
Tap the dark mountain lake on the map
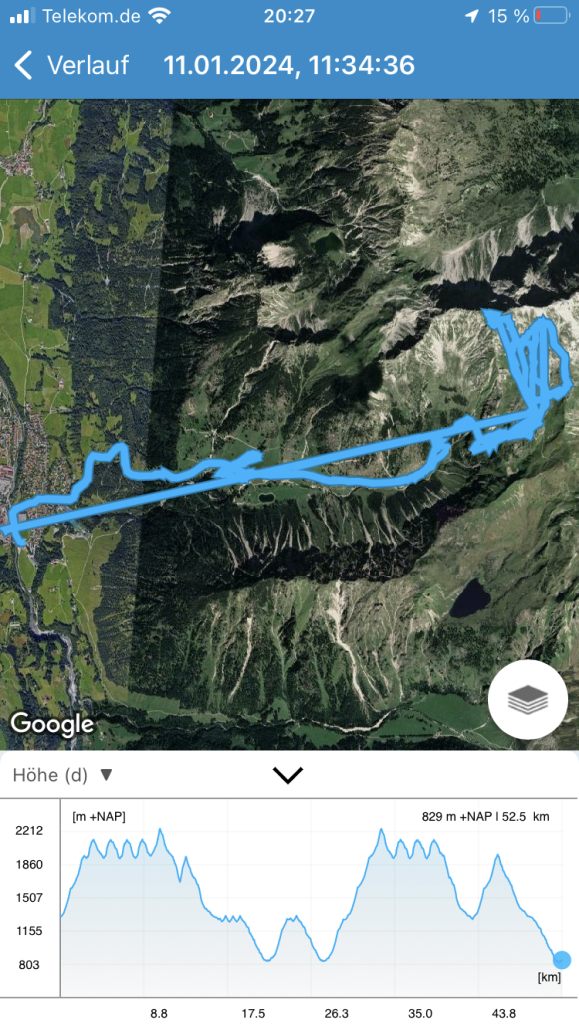point(470,597)
